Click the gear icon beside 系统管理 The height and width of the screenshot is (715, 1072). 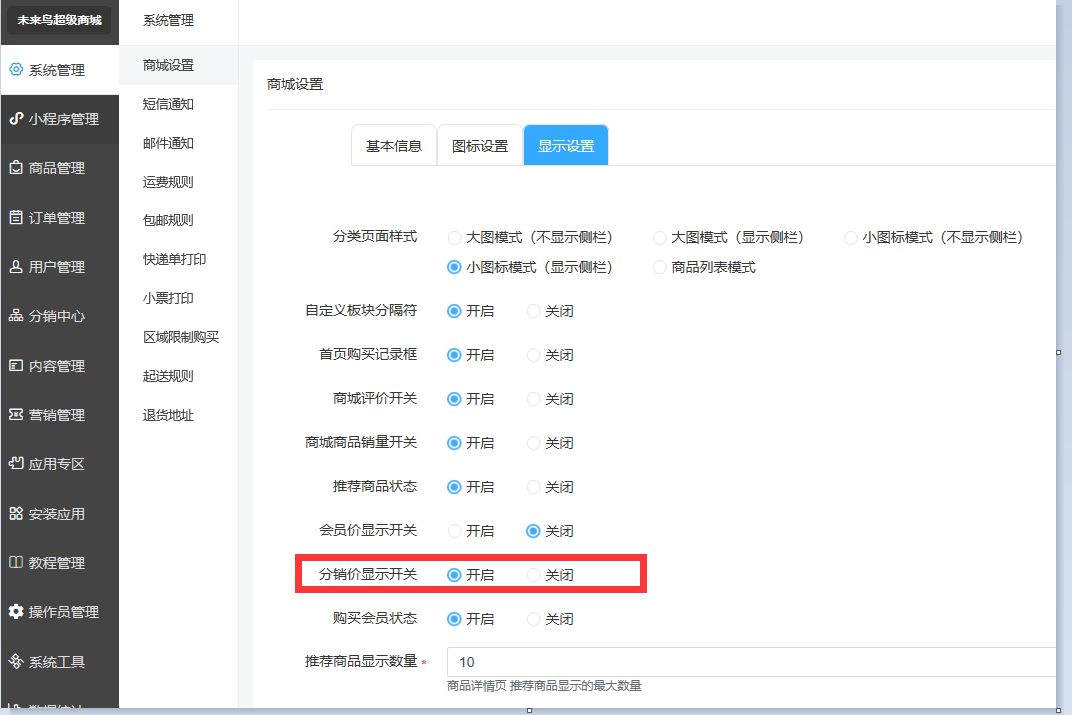coord(16,70)
